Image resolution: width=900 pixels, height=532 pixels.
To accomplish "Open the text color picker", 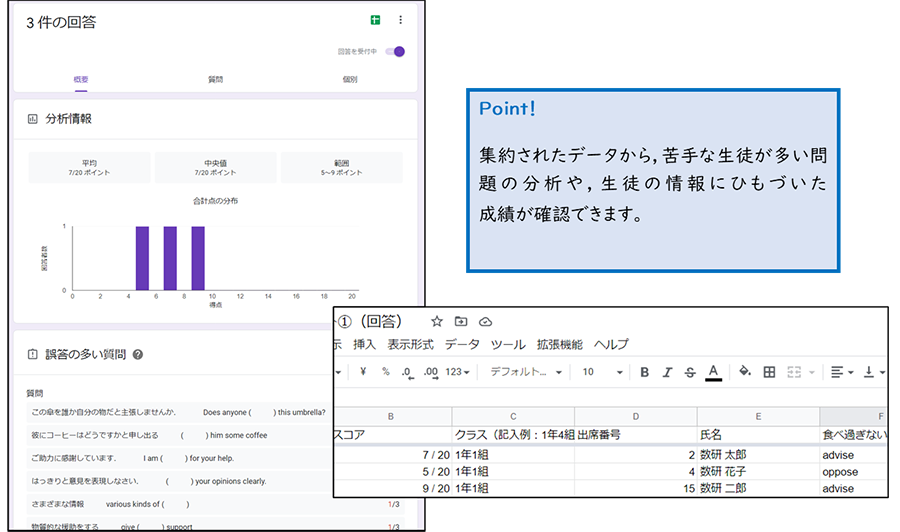I will point(713,372).
